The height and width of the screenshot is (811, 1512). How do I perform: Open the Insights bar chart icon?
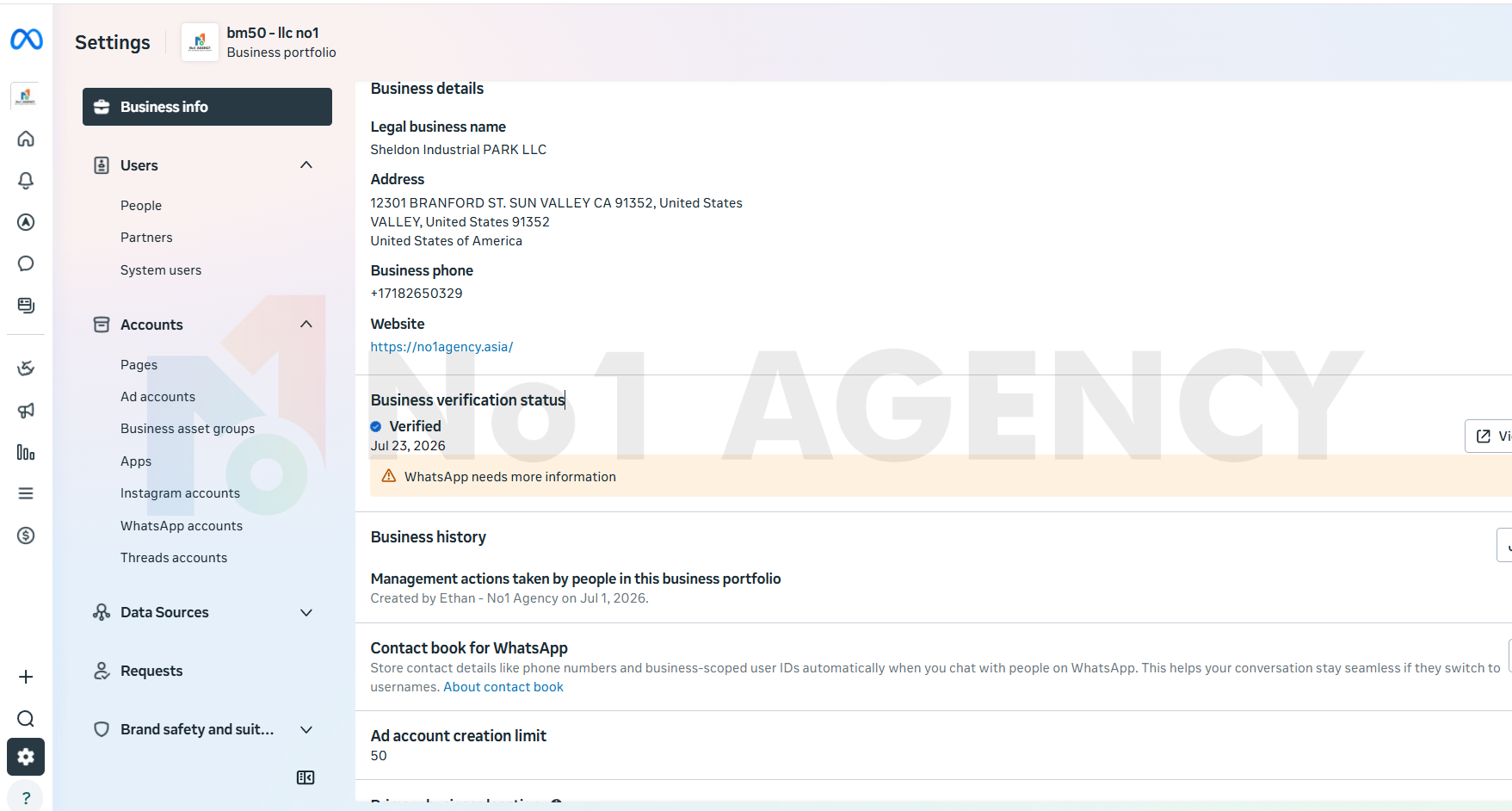tap(26, 452)
